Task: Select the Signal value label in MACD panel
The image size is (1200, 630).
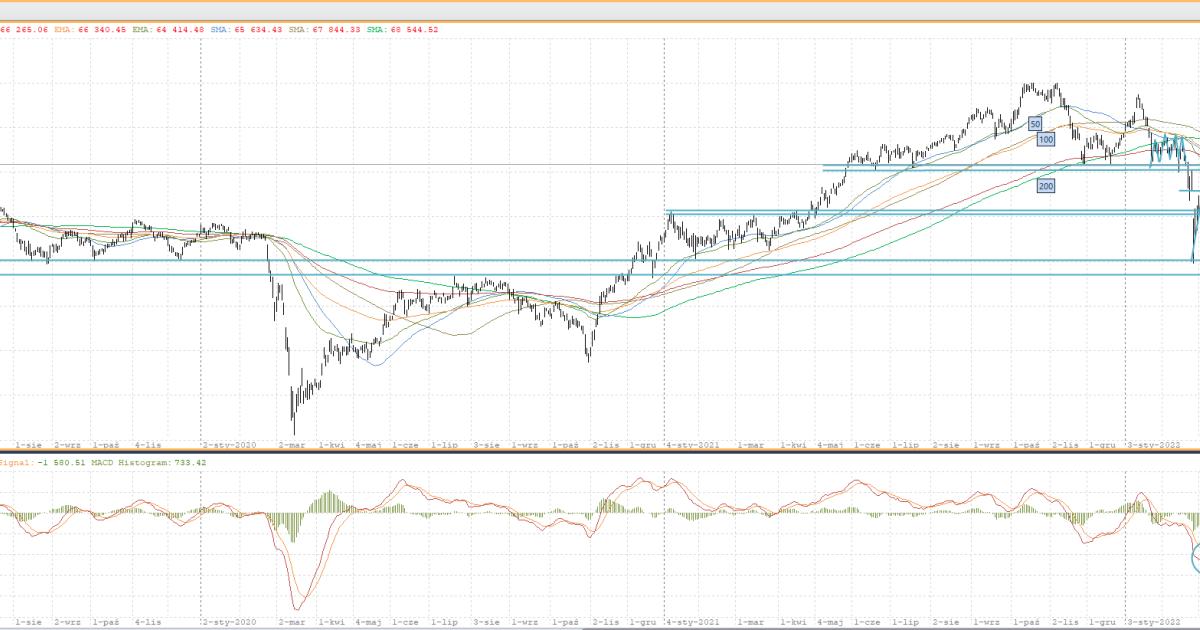Action: click(28, 463)
